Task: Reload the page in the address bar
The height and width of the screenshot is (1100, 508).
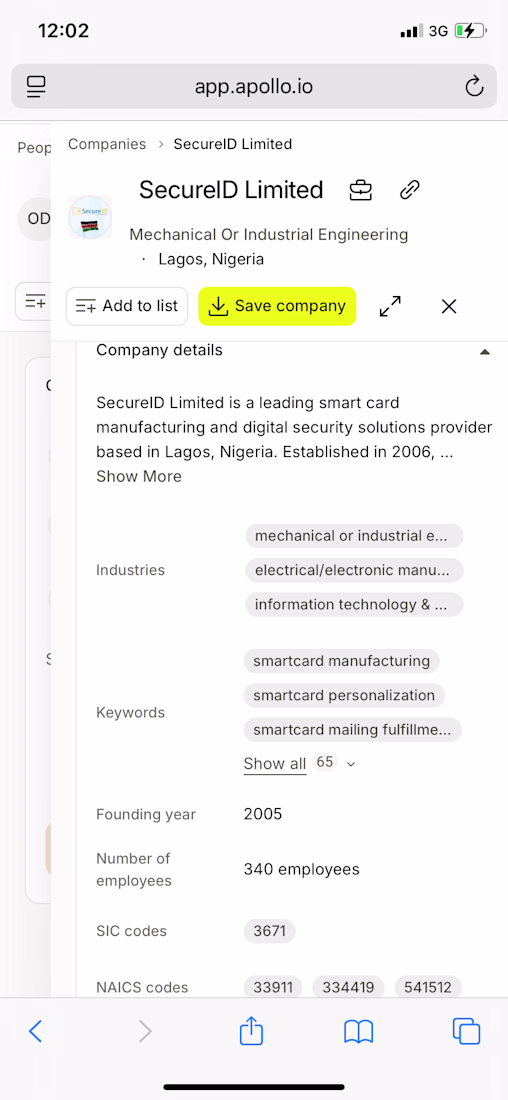Action: (474, 87)
